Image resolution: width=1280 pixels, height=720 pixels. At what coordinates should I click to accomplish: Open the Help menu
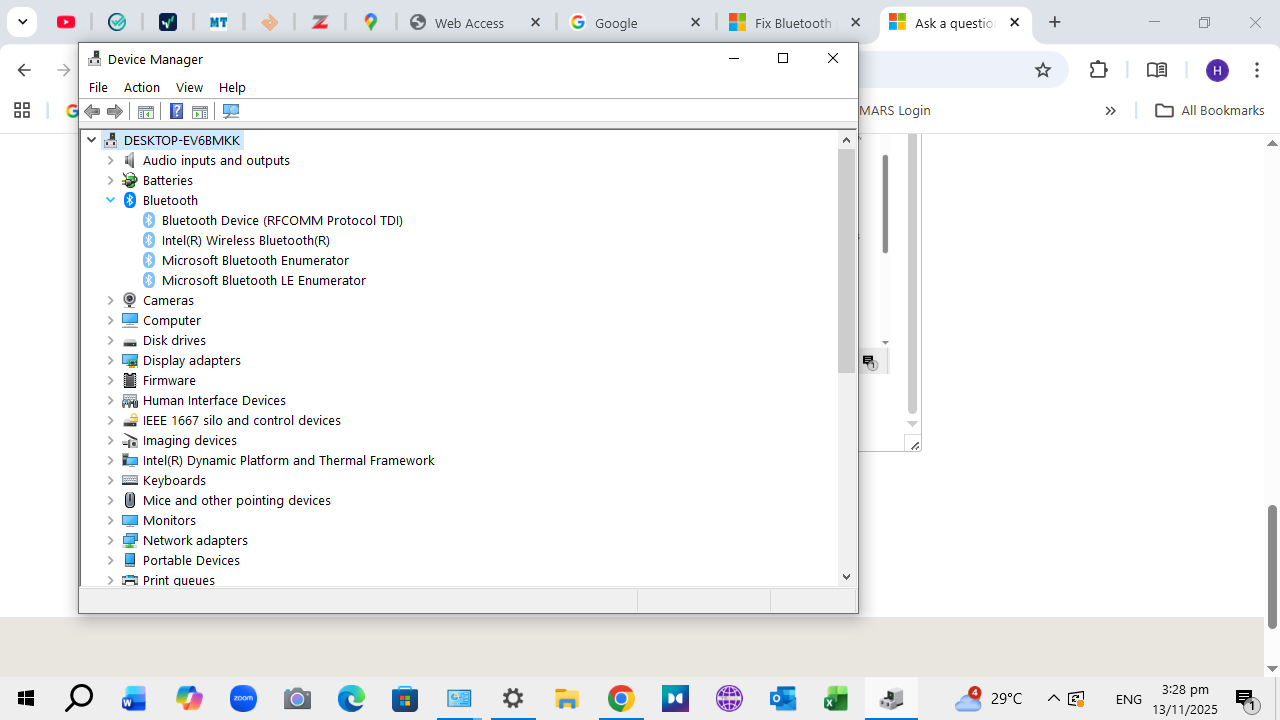click(x=232, y=87)
